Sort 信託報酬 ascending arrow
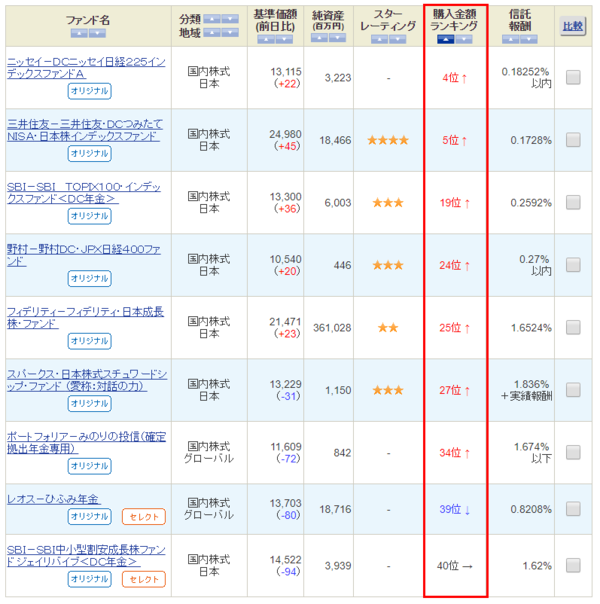 pyautogui.click(x=510, y=39)
